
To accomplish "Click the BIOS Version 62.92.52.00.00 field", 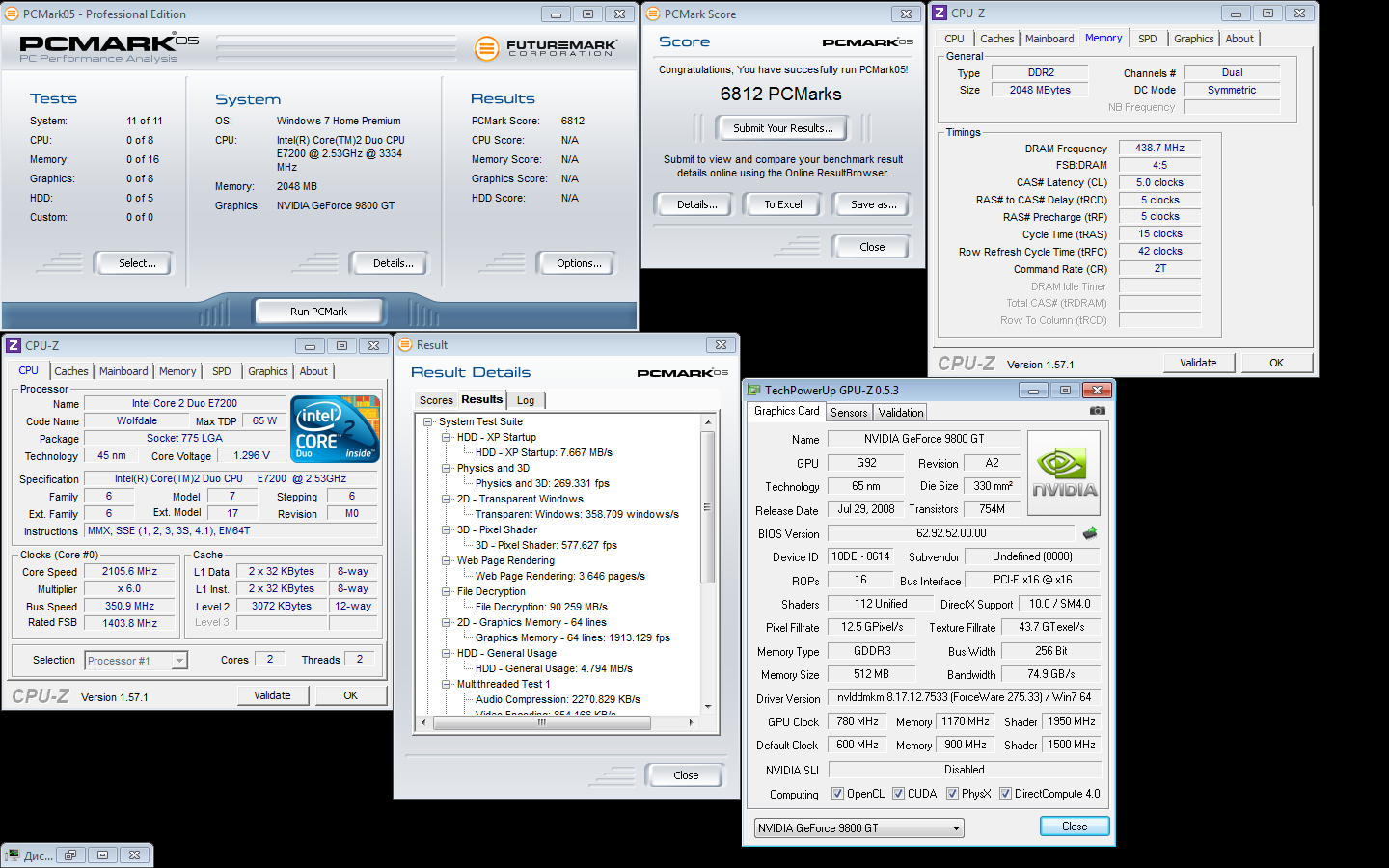I will point(951,533).
